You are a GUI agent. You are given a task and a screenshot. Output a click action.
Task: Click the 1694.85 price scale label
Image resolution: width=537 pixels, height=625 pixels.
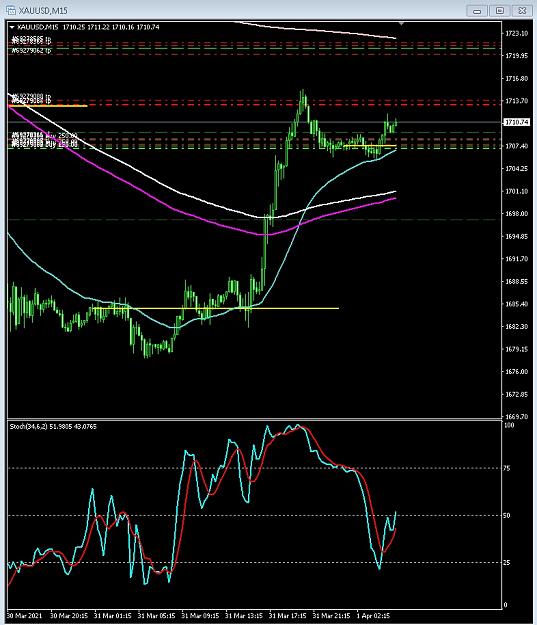click(516, 236)
